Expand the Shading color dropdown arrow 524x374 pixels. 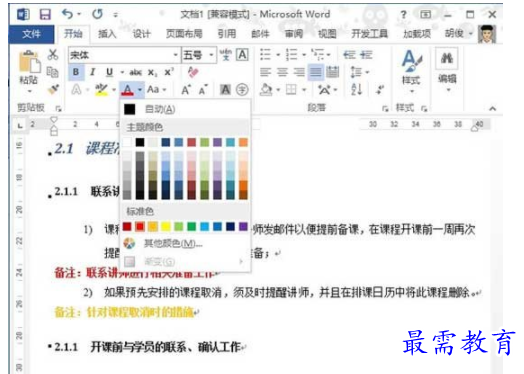click(278, 90)
